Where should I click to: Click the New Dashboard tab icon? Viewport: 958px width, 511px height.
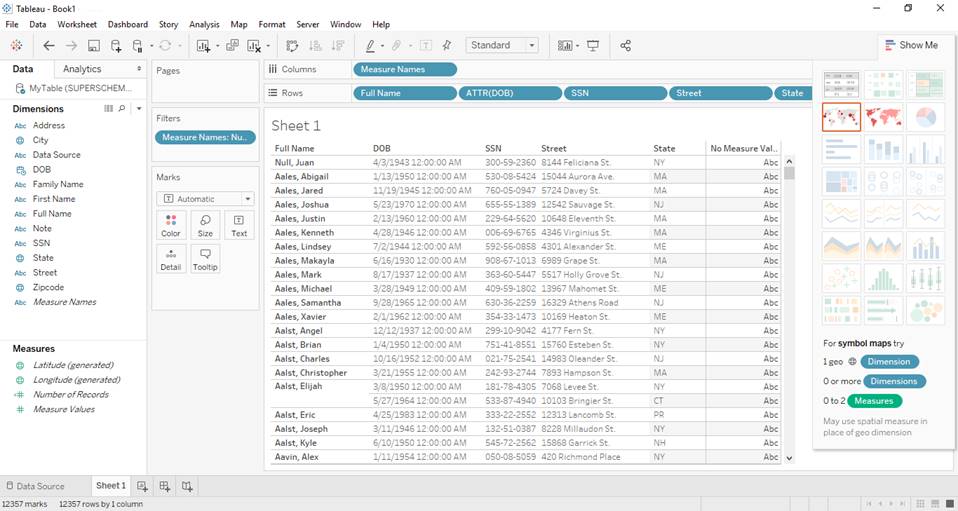[165, 486]
